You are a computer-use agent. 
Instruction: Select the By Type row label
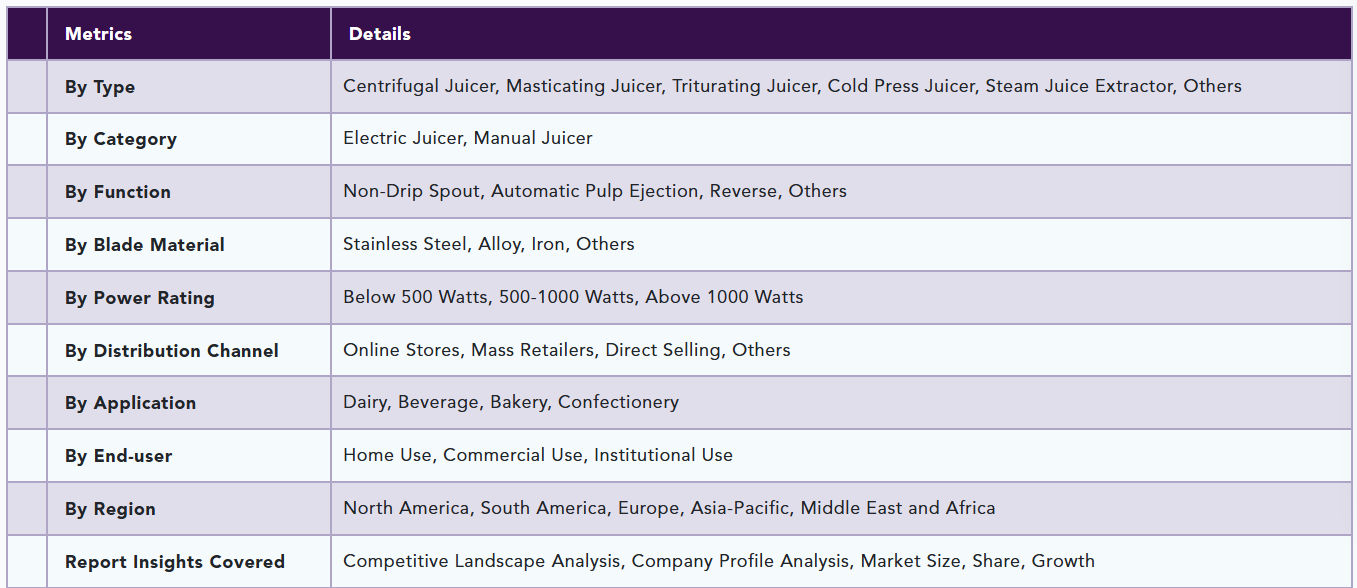(x=100, y=87)
